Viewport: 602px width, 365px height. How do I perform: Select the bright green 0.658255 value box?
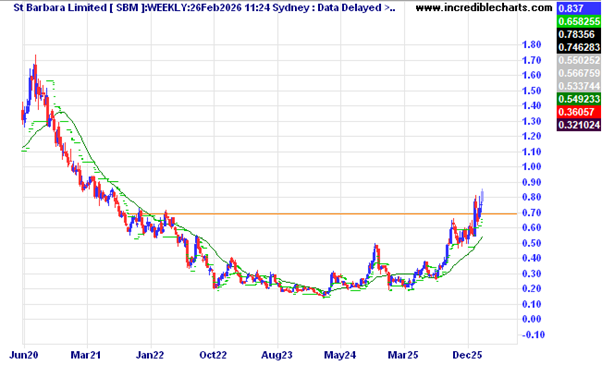tap(579, 21)
